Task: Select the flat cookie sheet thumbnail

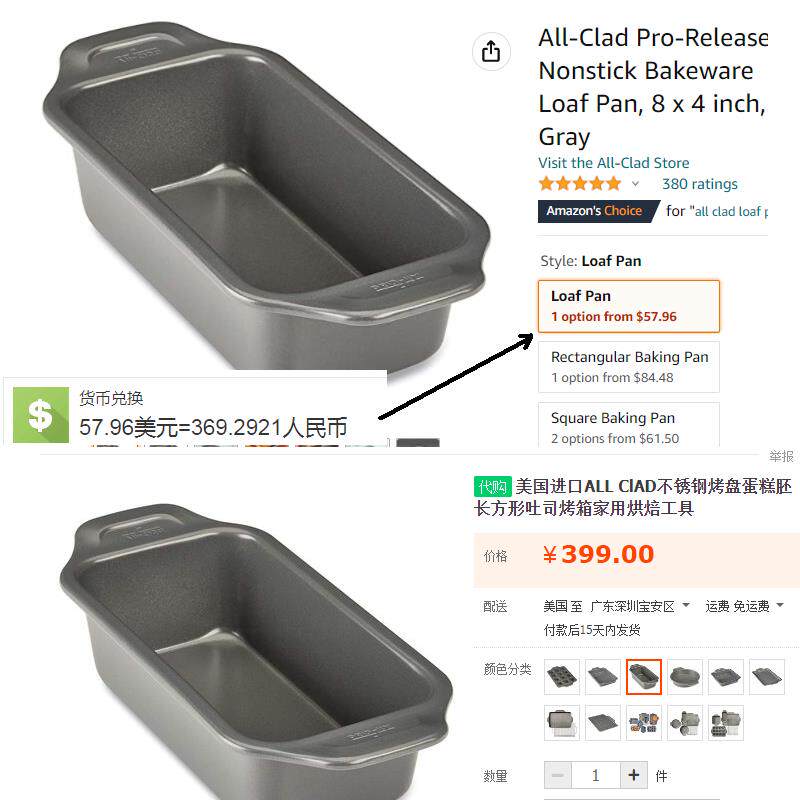Action: pyautogui.click(x=603, y=722)
